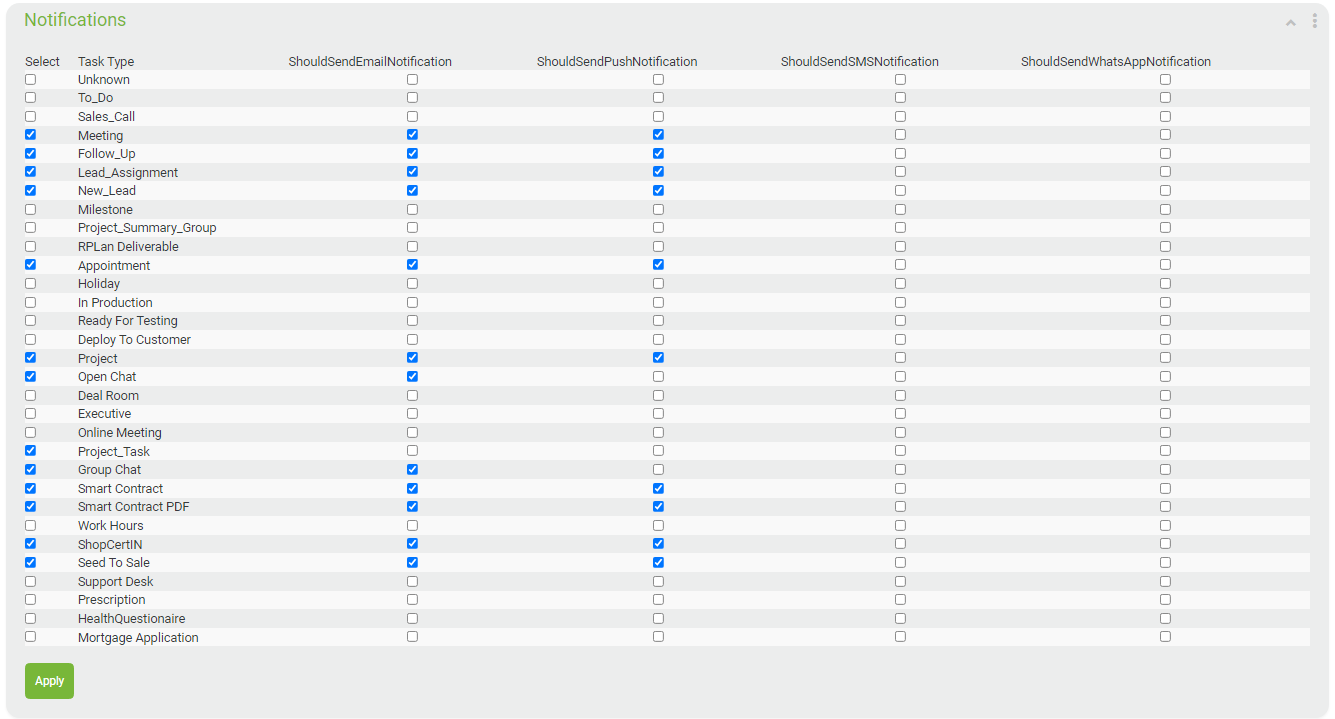Viewport: 1335px width, 719px height.
Task: Enable email notification for Sales_Call
Action: point(412,116)
